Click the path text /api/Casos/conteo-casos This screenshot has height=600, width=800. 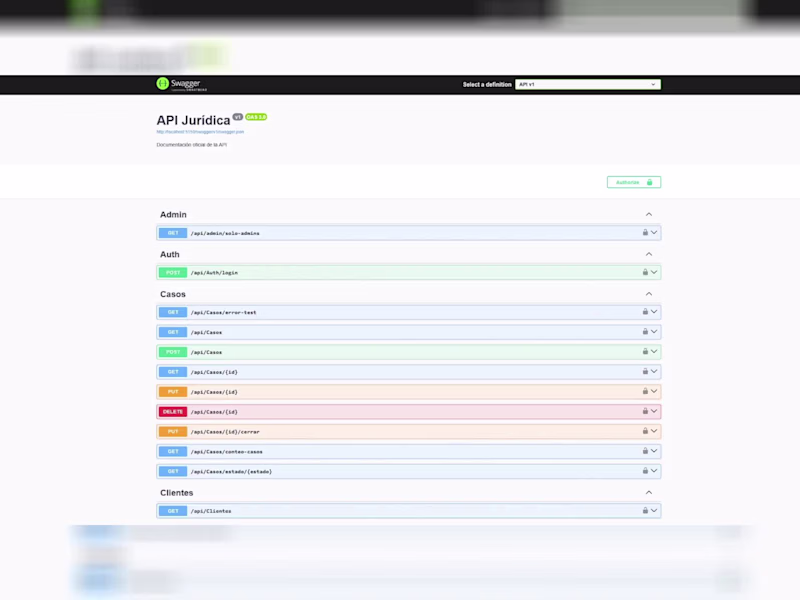pyautogui.click(x=227, y=452)
